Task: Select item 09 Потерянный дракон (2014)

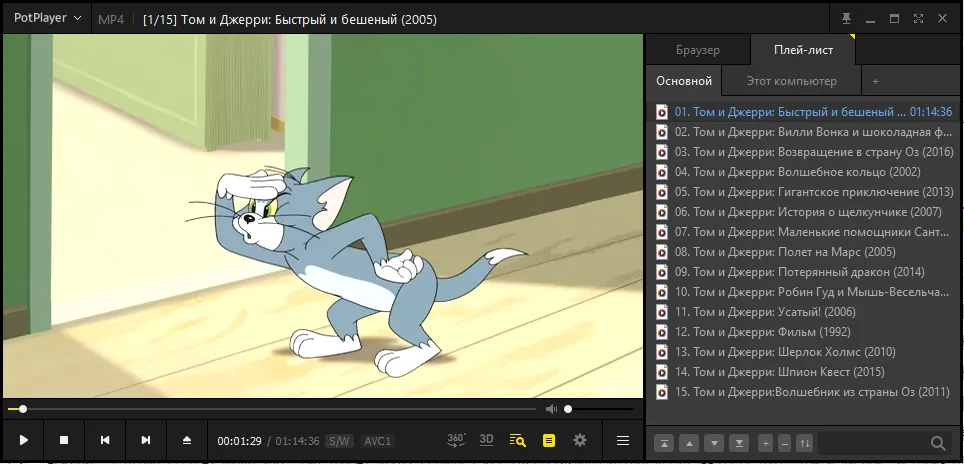Action: point(803,272)
